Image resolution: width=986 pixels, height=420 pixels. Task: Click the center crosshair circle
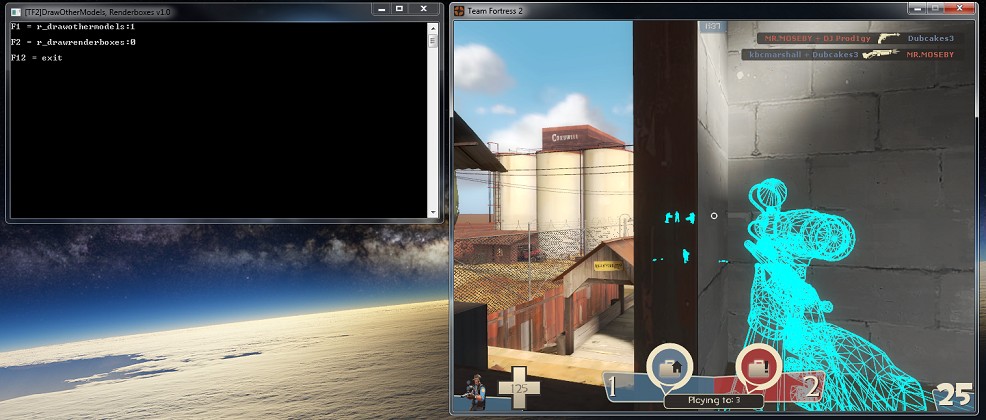[x=714, y=216]
